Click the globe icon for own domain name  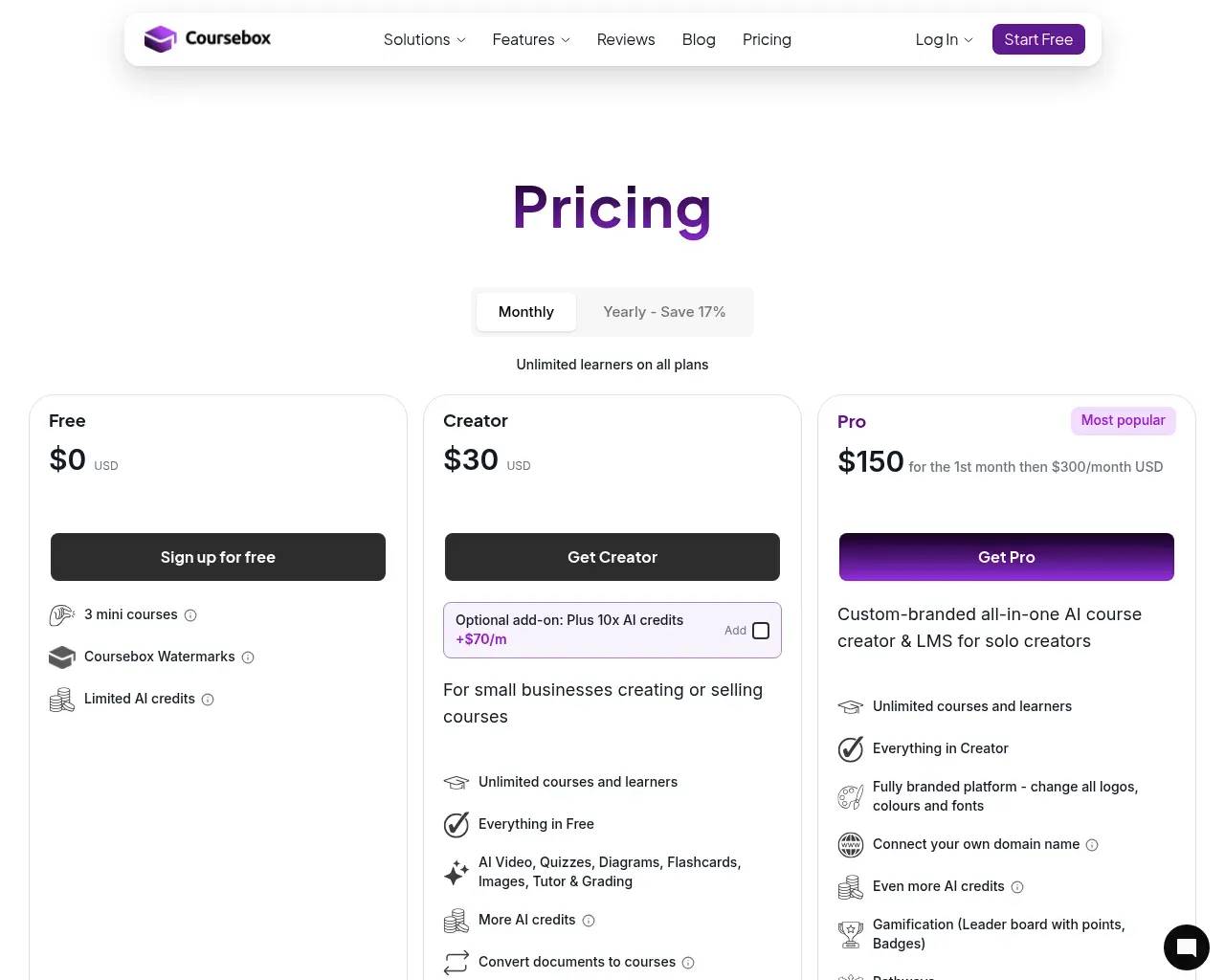tap(851, 845)
